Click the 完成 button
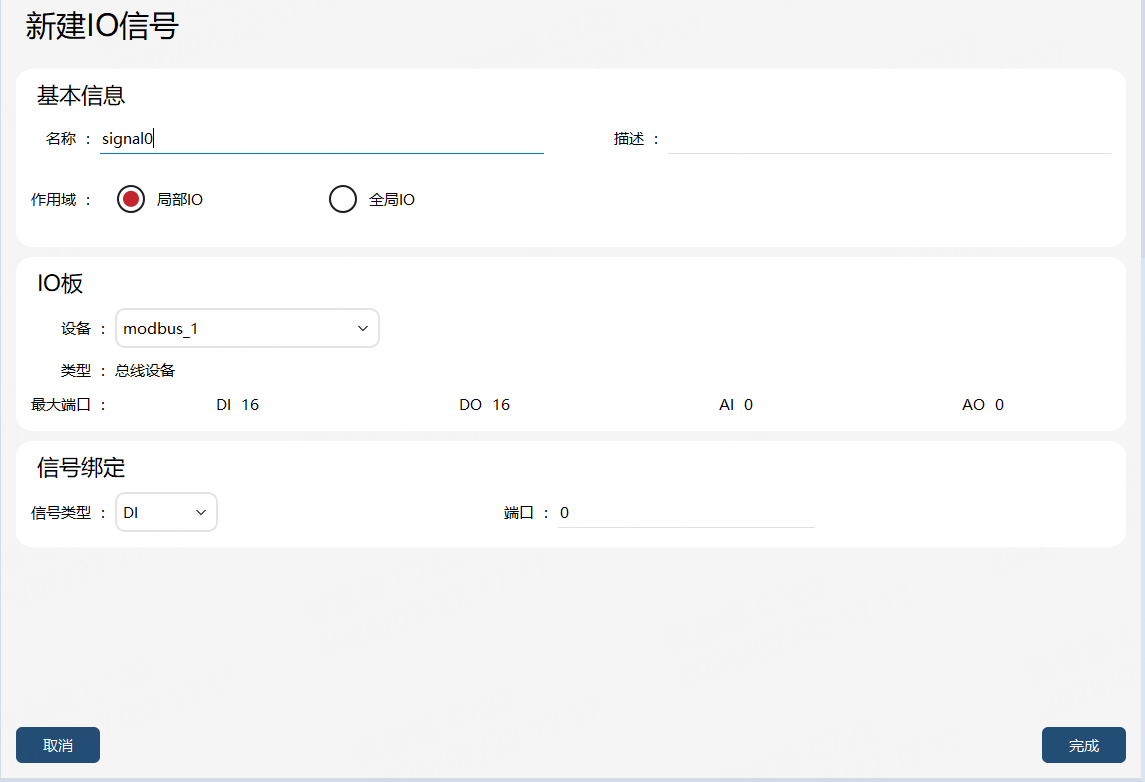 1084,745
